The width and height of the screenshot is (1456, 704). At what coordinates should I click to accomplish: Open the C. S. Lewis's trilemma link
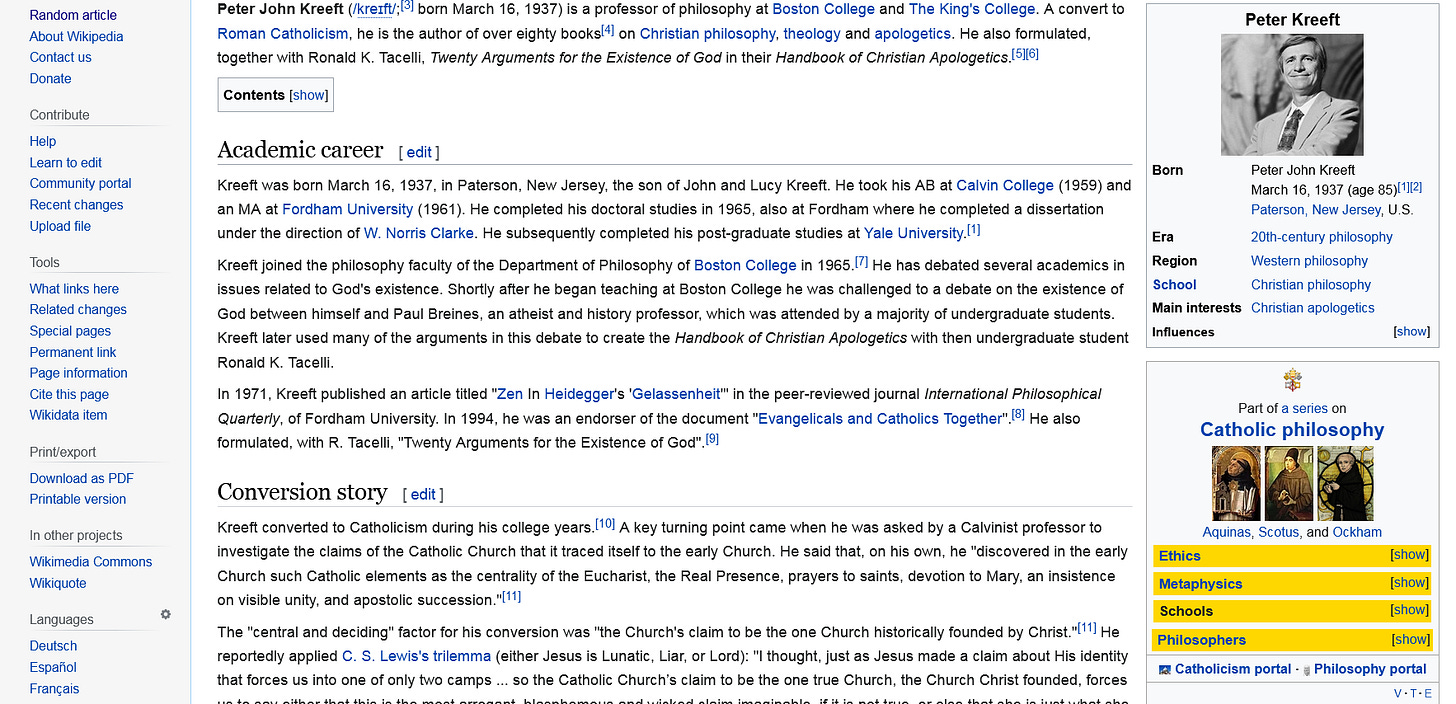(x=416, y=656)
